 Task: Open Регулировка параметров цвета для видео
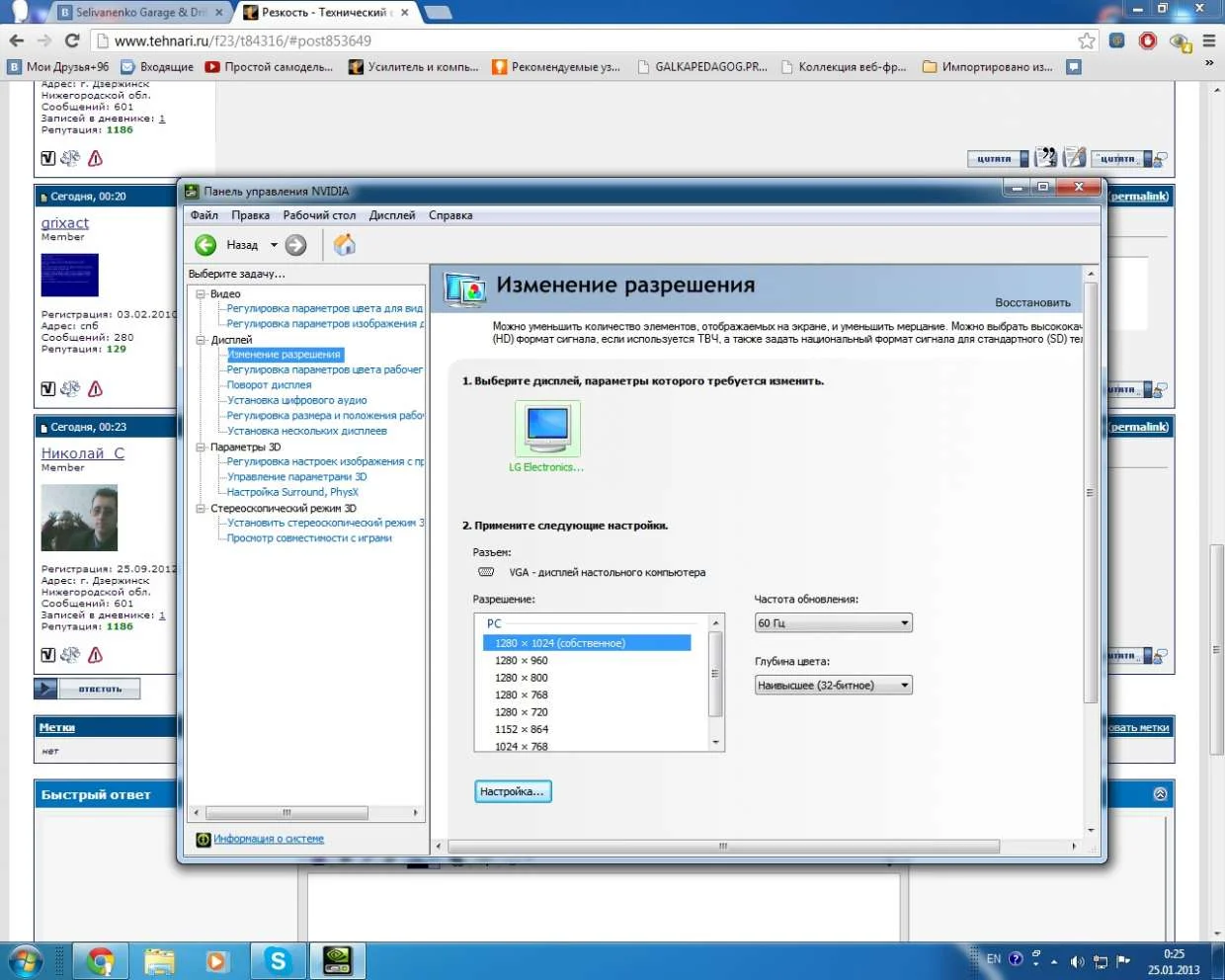click(x=325, y=308)
